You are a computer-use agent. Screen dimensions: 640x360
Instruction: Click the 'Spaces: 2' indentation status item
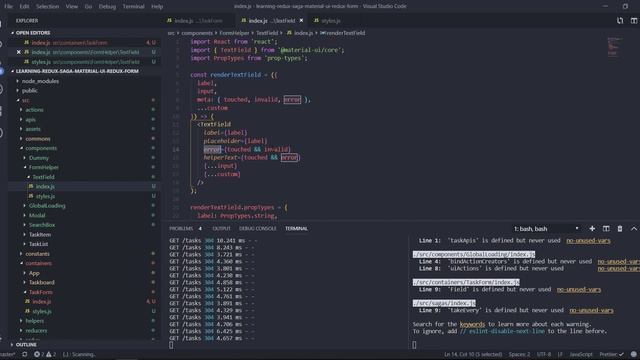click(519, 354)
